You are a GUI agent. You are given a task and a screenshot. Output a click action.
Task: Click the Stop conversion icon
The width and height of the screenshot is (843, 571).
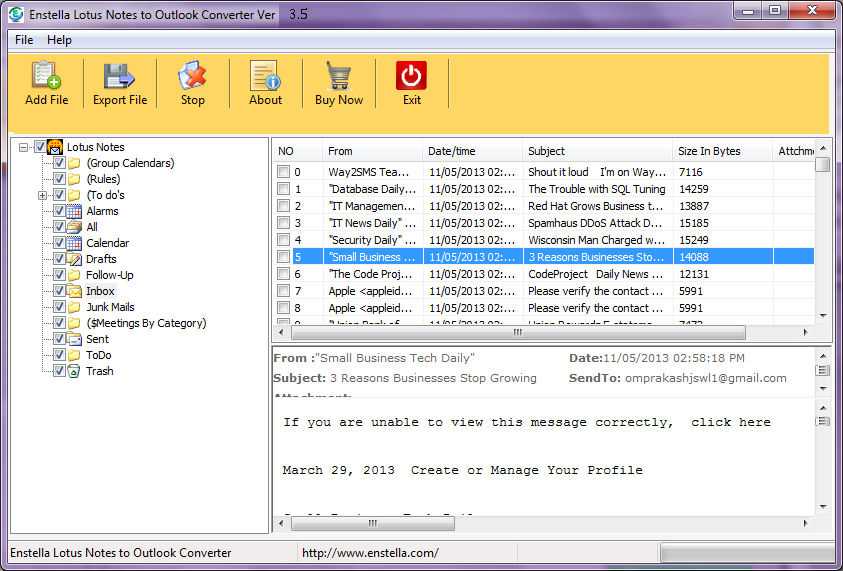[x=192, y=75]
